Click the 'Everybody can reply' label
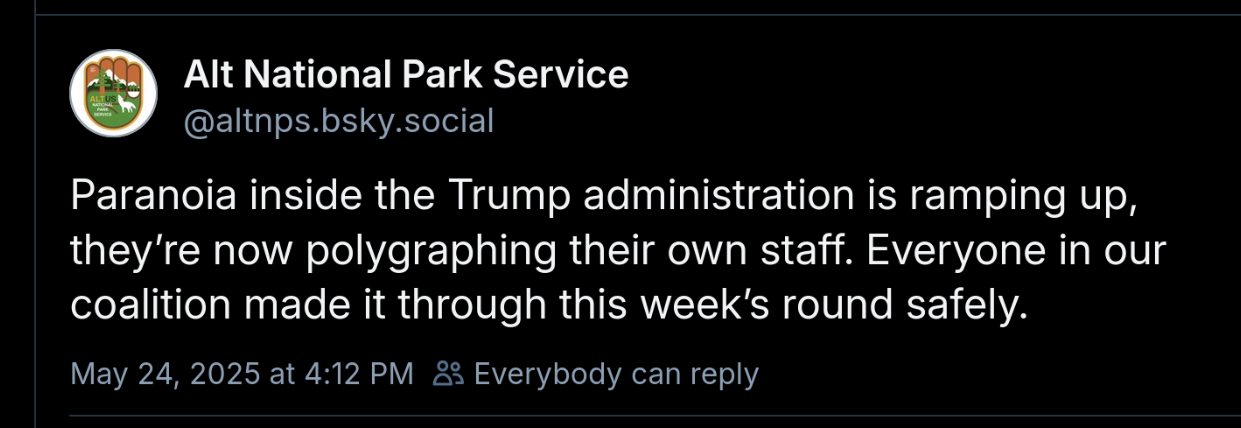The image size is (1241, 428). (x=615, y=374)
